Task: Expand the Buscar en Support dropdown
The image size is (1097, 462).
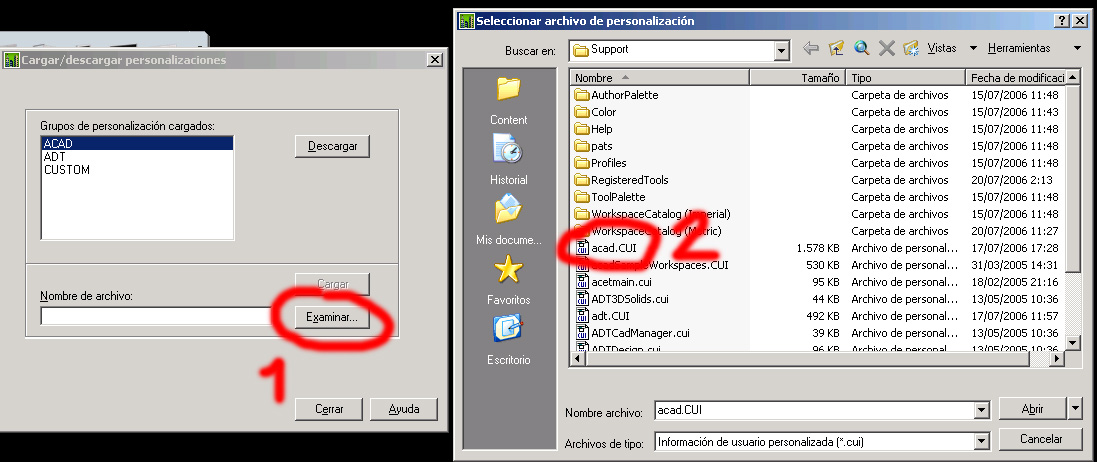Action: [782, 50]
